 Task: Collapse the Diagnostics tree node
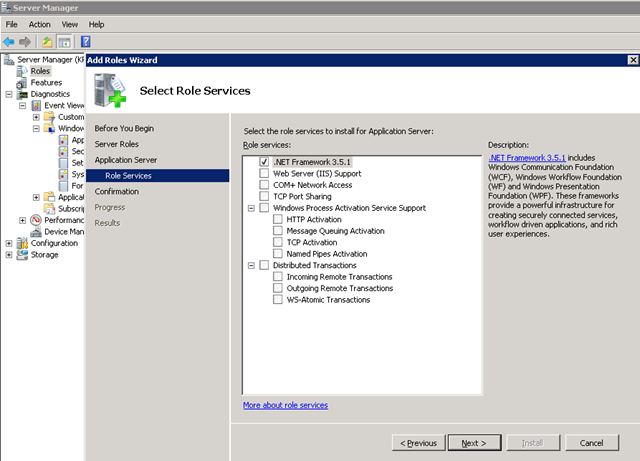click(9, 94)
